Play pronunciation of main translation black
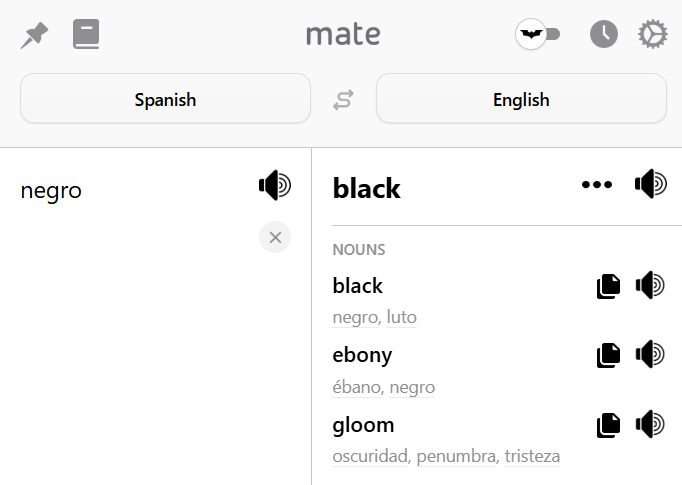Image resolution: width=682 pixels, height=485 pixels. tap(651, 184)
